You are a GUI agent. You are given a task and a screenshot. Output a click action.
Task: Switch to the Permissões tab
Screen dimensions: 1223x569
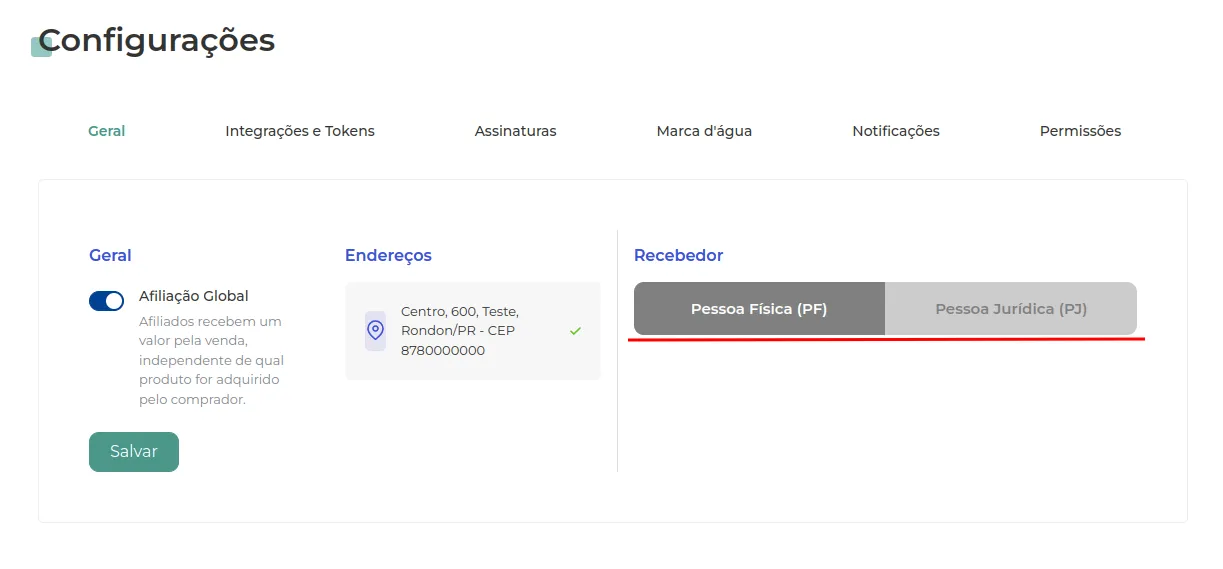pyautogui.click(x=1080, y=131)
